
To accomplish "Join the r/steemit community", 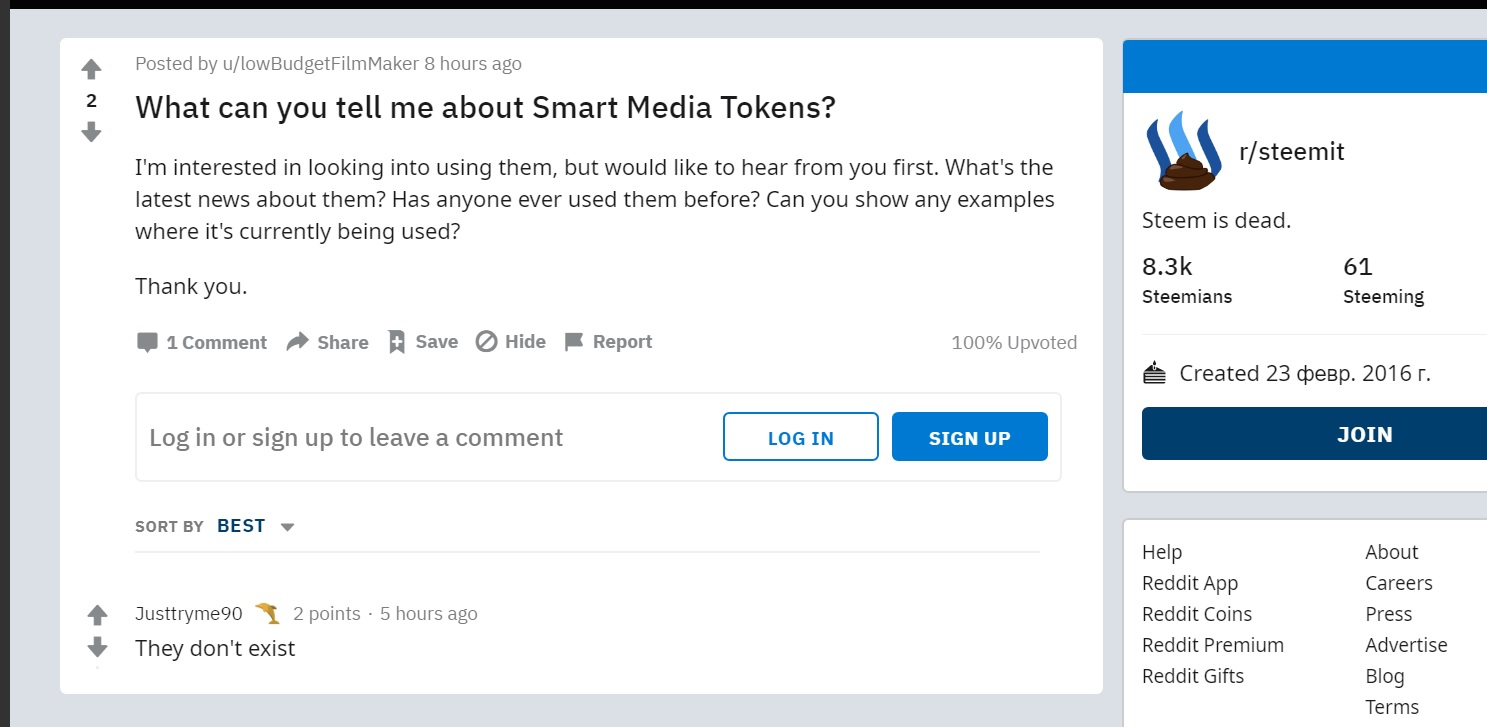I will click(x=1364, y=434).
